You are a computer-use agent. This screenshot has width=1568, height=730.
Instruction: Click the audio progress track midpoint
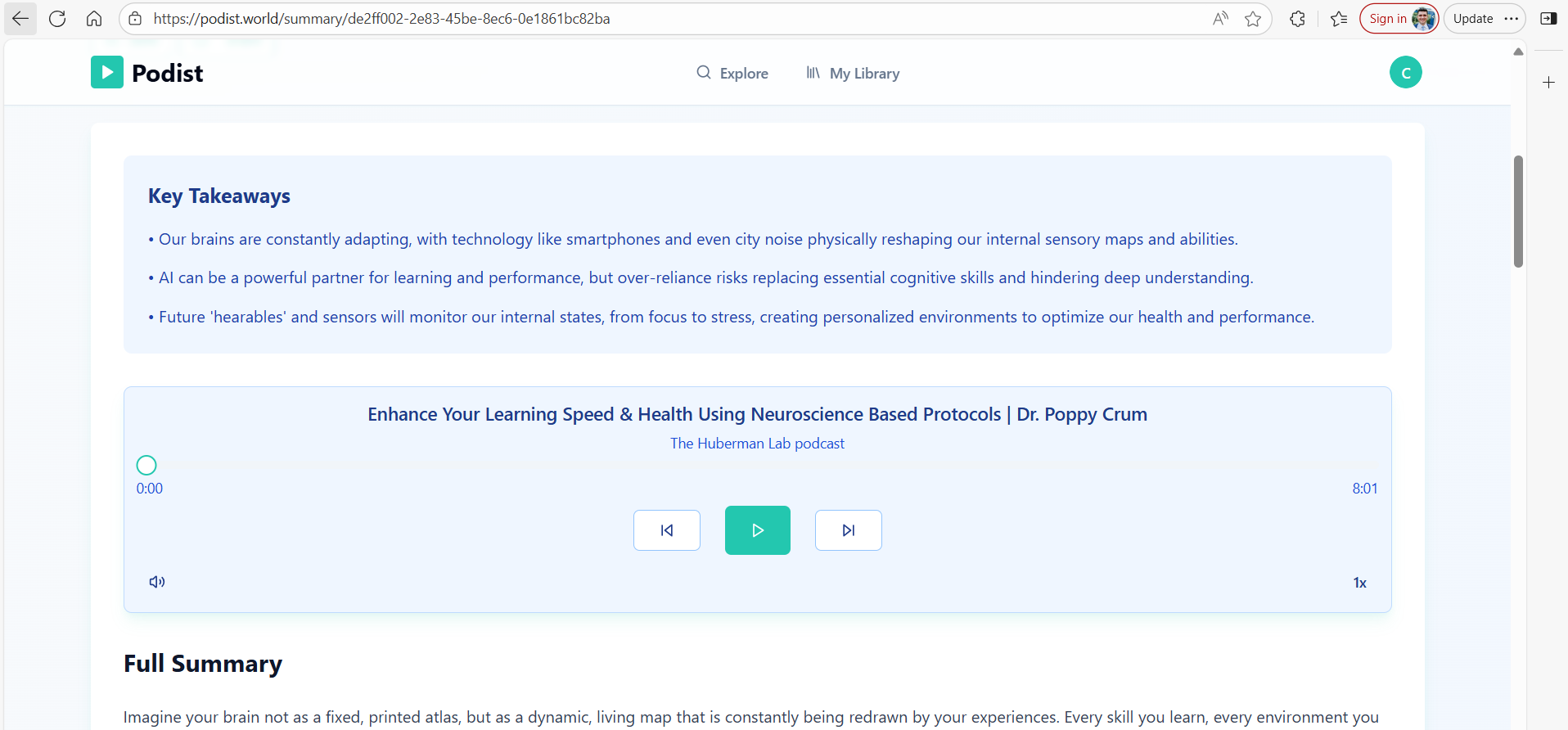tap(758, 465)
